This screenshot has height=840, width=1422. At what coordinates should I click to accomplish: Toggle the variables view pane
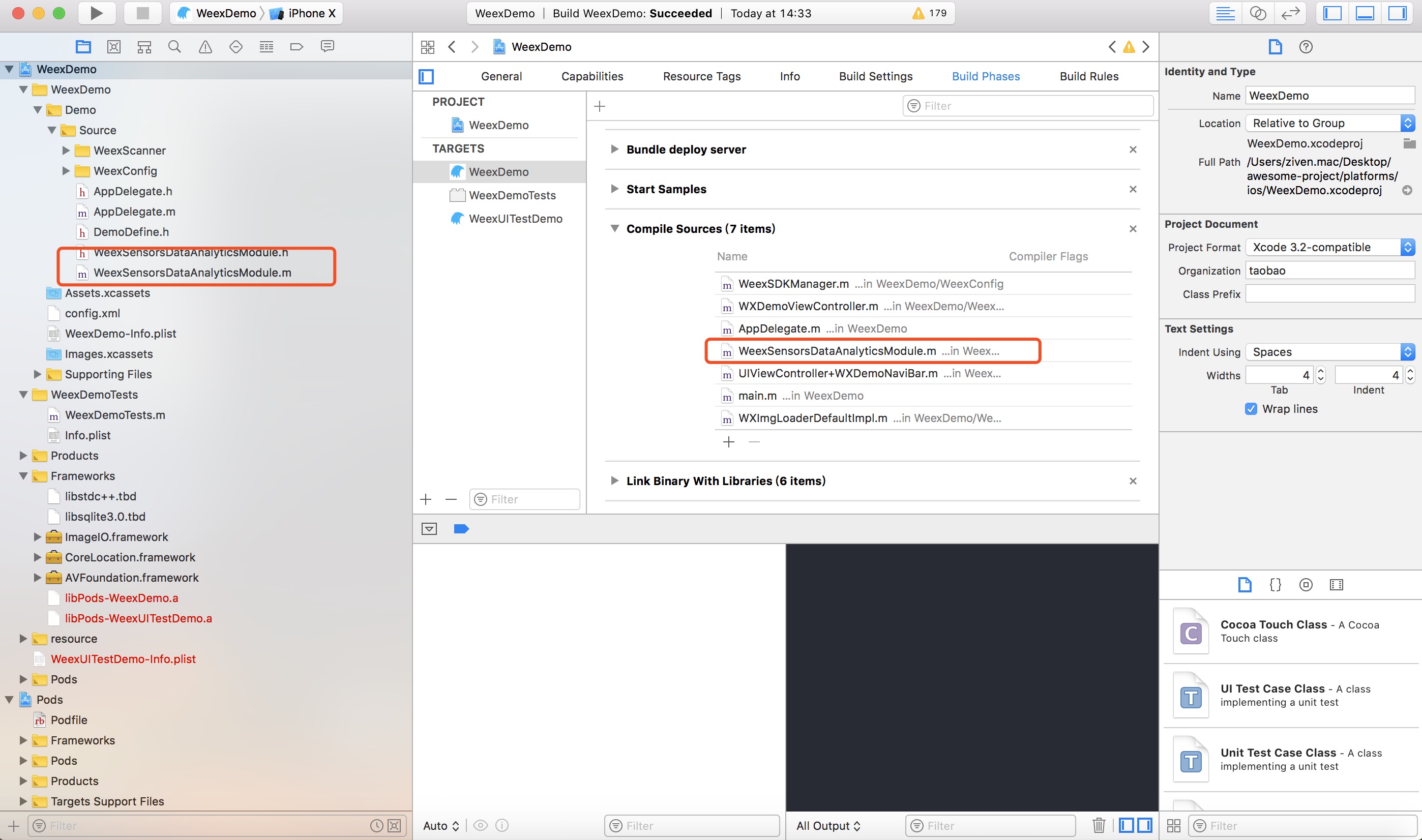pos(1126,825)
